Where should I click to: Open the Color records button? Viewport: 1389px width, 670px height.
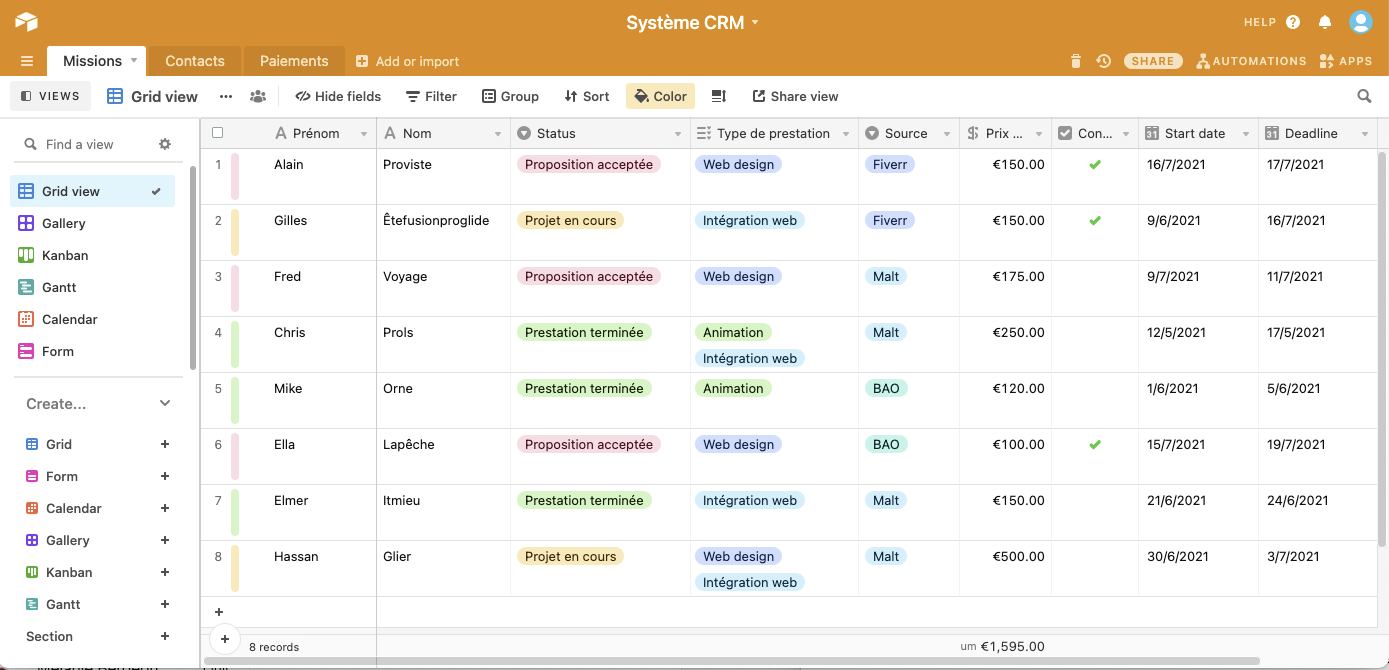point(660,96)
